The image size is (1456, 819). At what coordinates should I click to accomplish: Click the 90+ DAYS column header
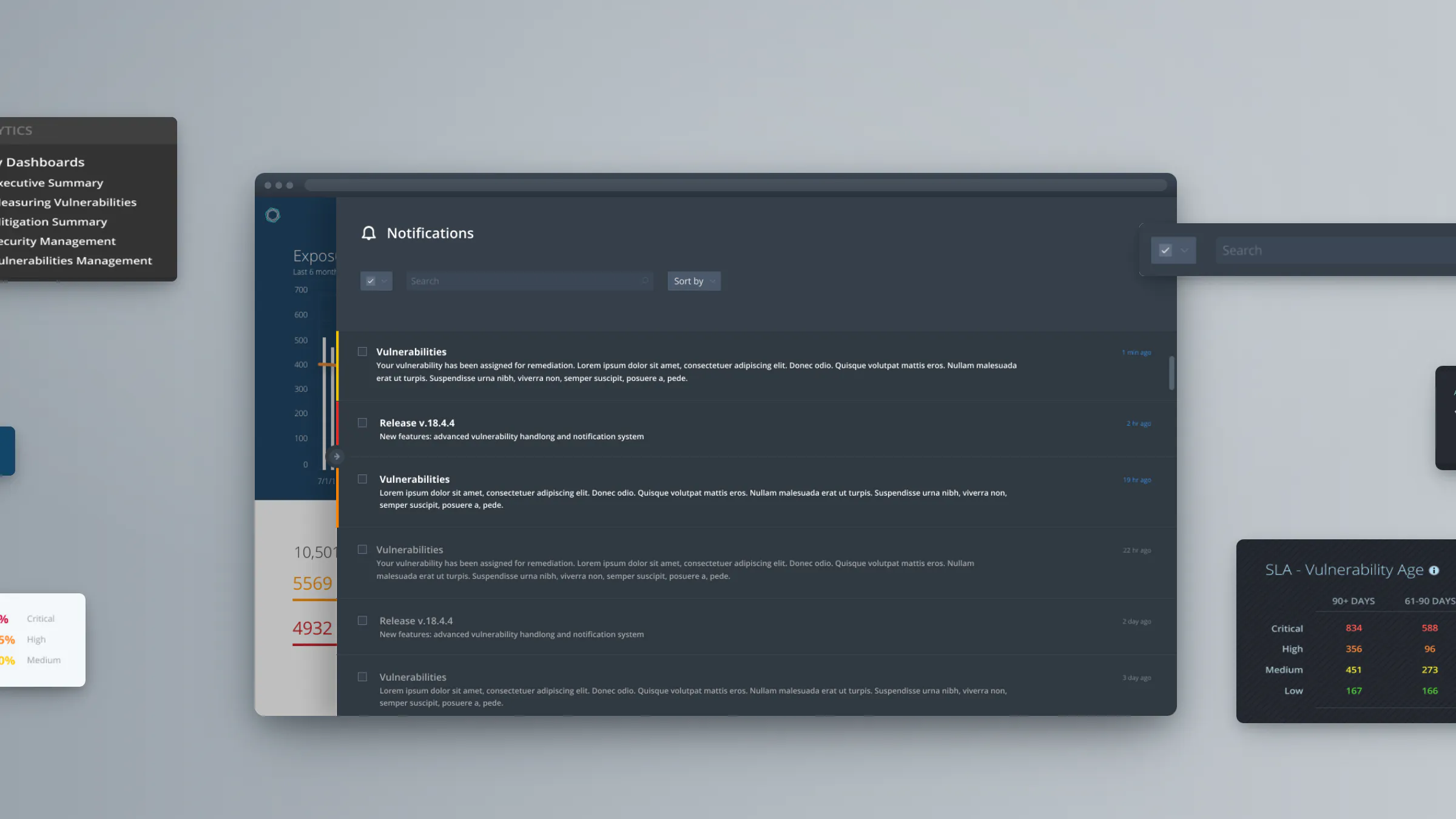click(1353, 601)
